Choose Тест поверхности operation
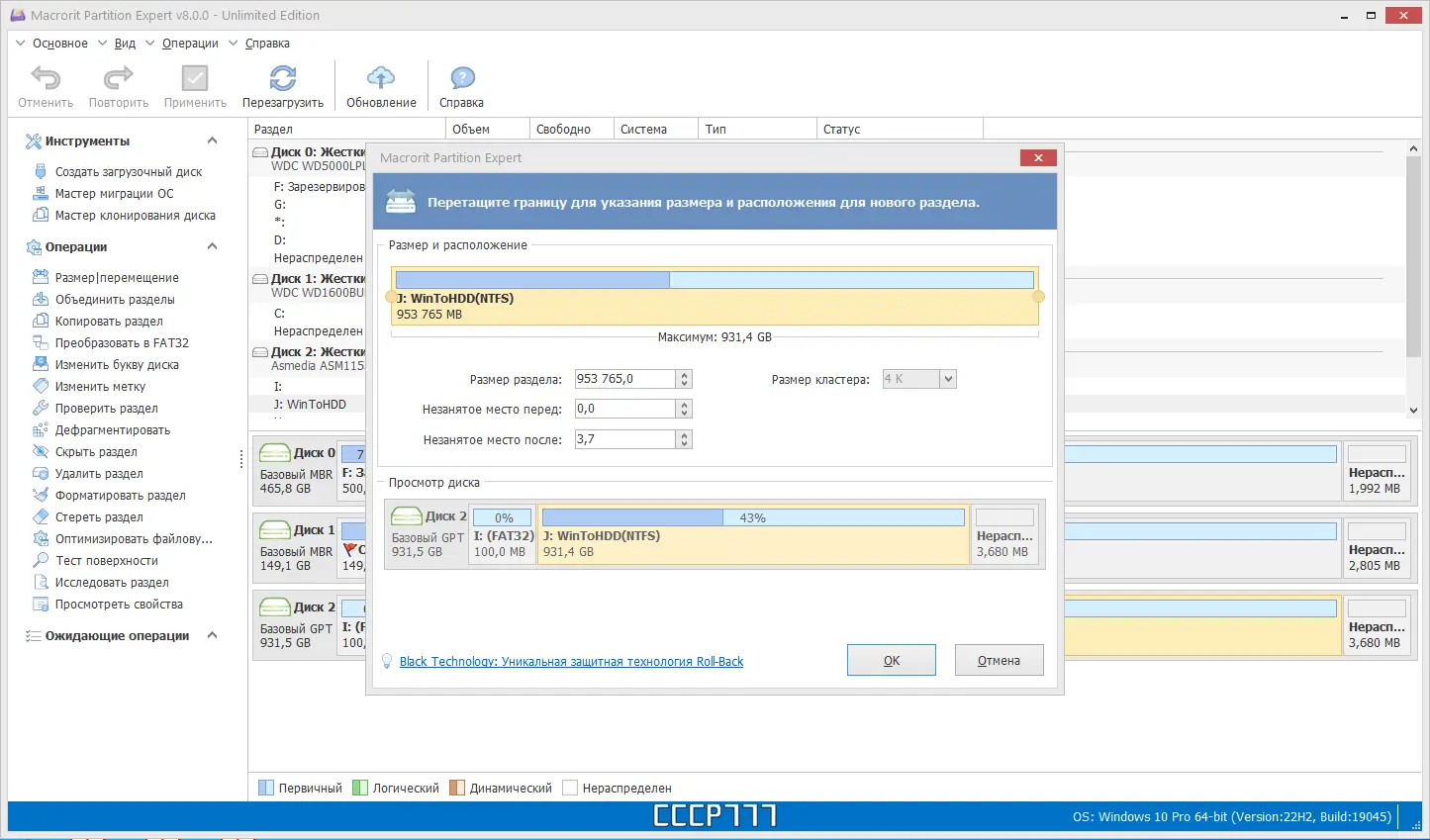This screenshot has width=1430, height=840. pos(107,561)
